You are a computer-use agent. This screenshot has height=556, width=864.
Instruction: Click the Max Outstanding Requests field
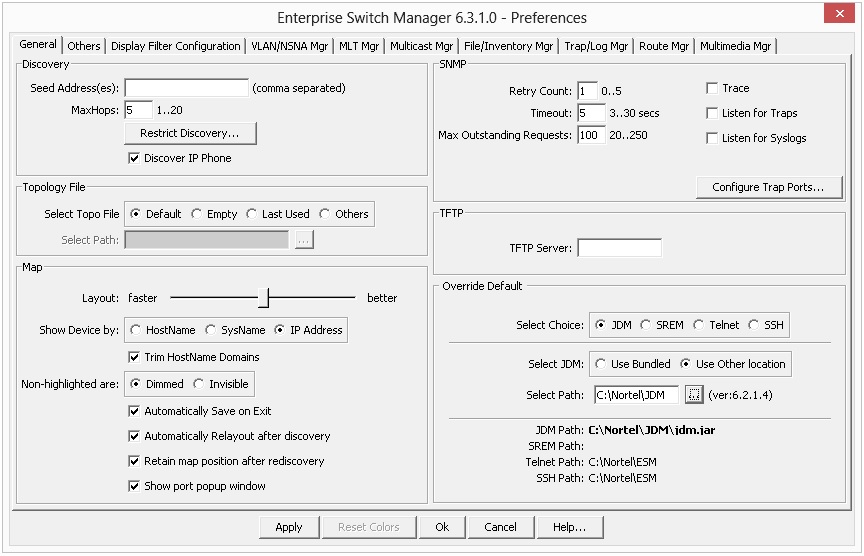(x=591, y=135)
